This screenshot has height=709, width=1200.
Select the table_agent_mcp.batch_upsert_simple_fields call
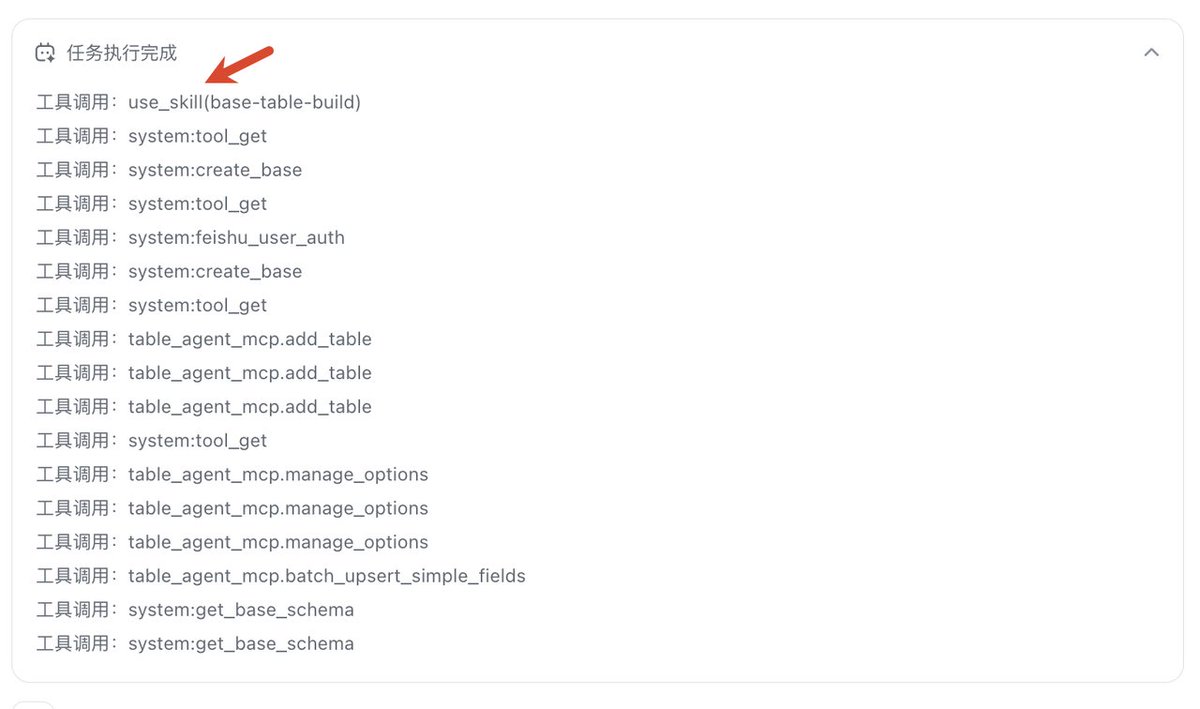click(281, 576)
